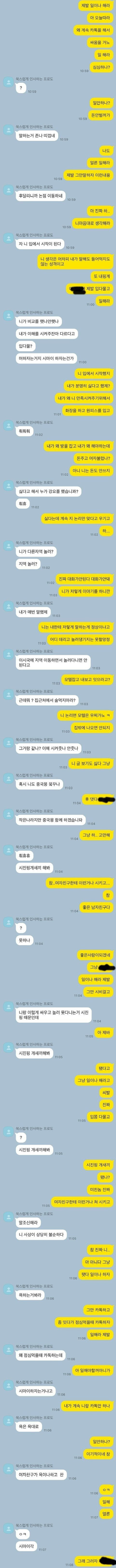The width and height of the screenshot is (116, 1568).
Task: Select the white bubble '지역 놀러?'
Action: pyautogui.click(x=28, y=564)
